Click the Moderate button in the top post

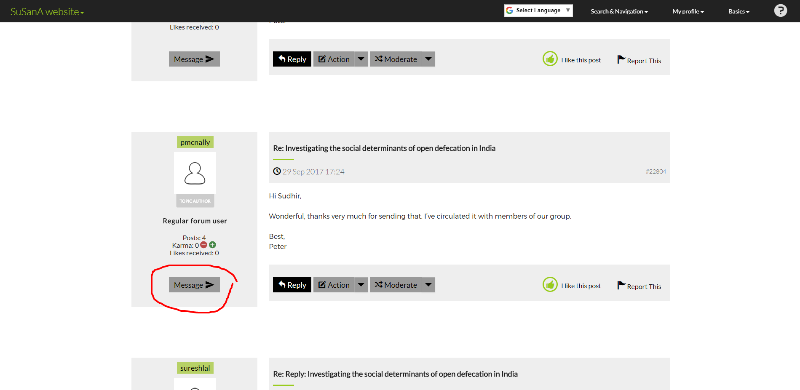click(396, 59)
